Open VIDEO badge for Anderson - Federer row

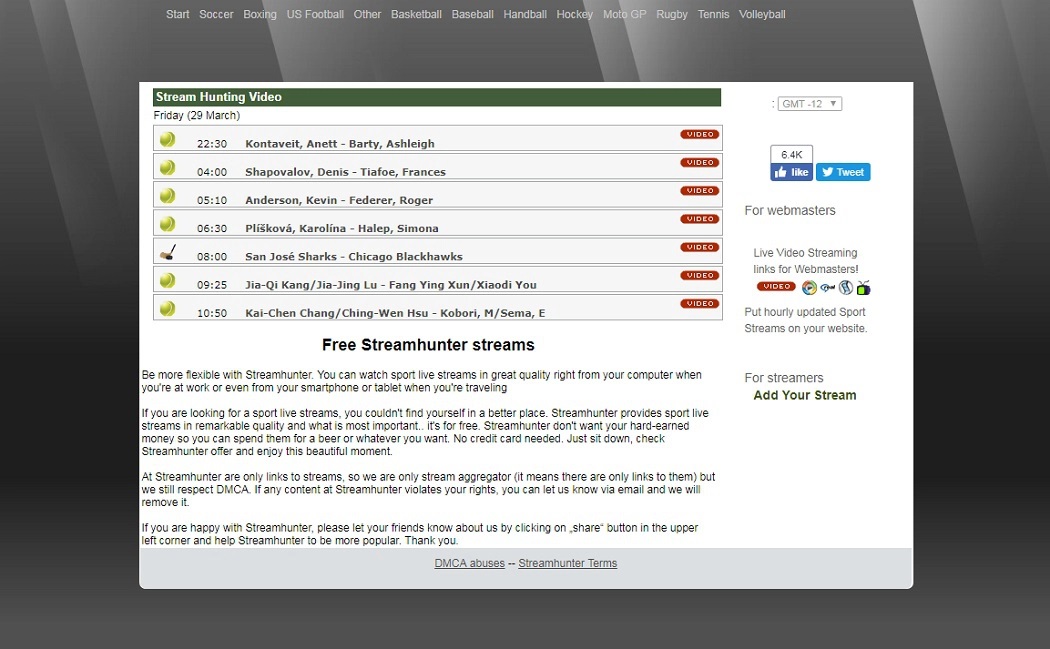click(700, 191)
